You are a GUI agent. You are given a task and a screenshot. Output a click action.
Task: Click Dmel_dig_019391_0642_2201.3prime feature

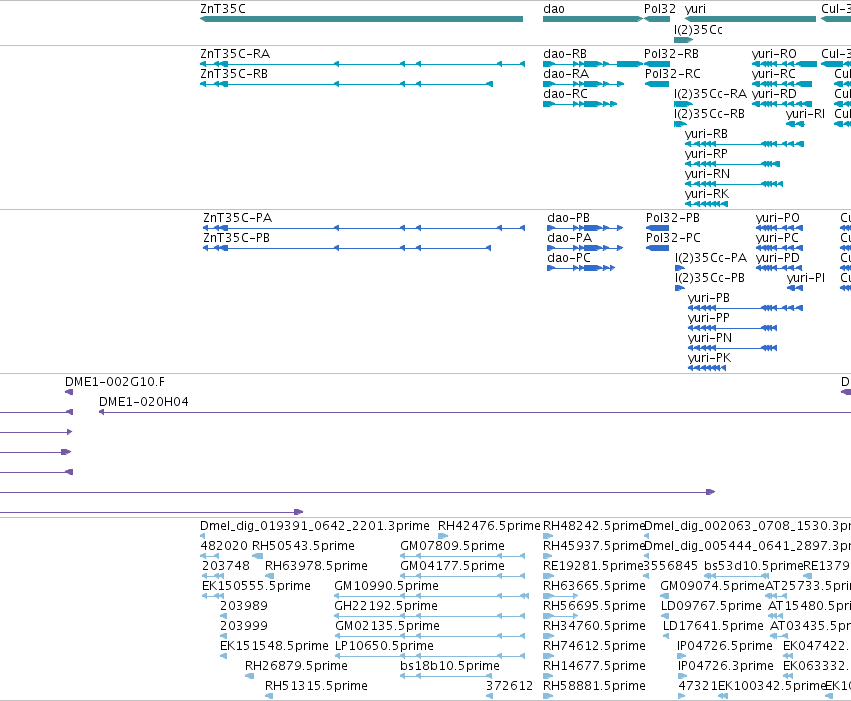pyautogui.click(x=203, y=537)
